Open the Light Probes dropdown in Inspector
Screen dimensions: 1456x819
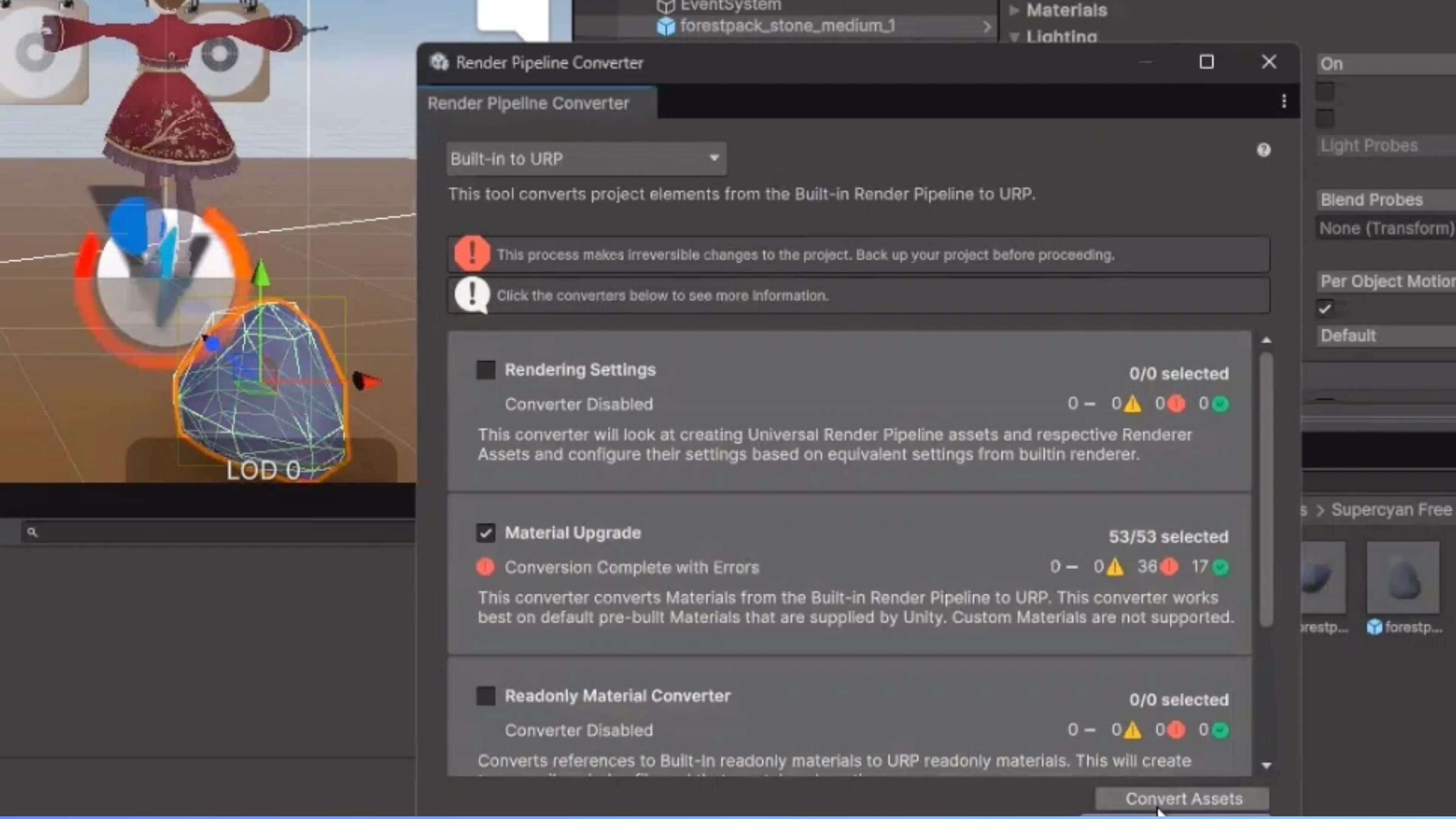pyautogui.click(x=1386, y=145)
